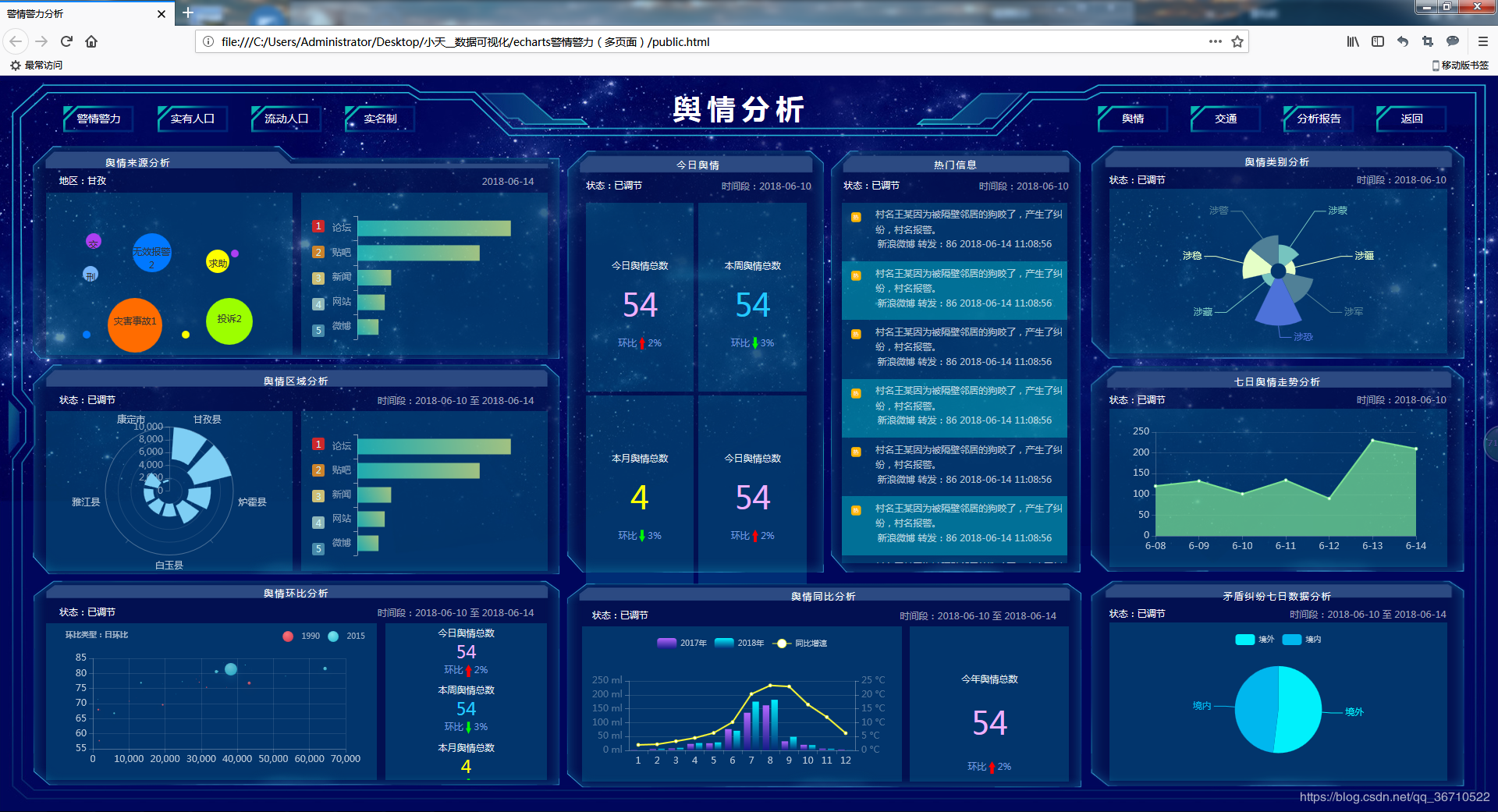
Task: Click the 微博 icon on first 热门信息 entry
Action: coord(855,217)
